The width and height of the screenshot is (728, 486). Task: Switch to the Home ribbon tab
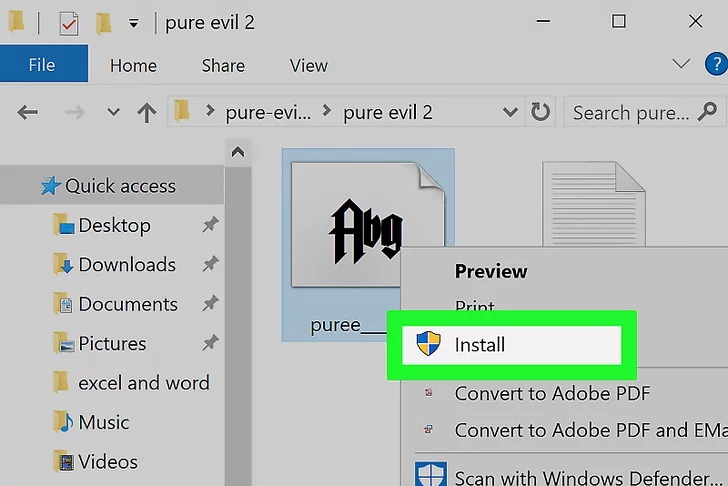(x=133, y=65)
